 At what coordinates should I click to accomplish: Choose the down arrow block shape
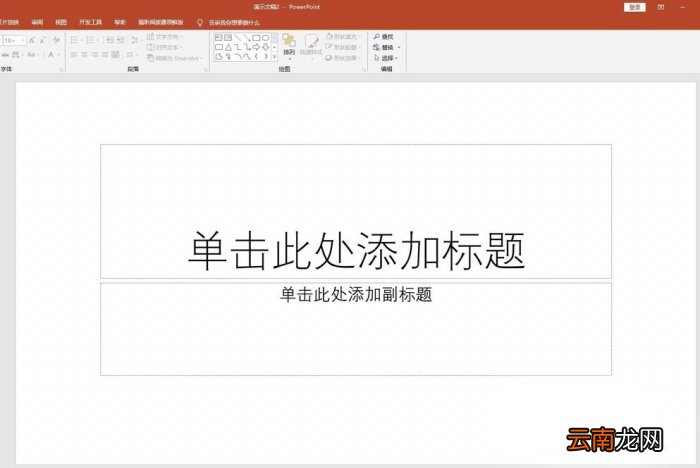click(x=266, y=47)
